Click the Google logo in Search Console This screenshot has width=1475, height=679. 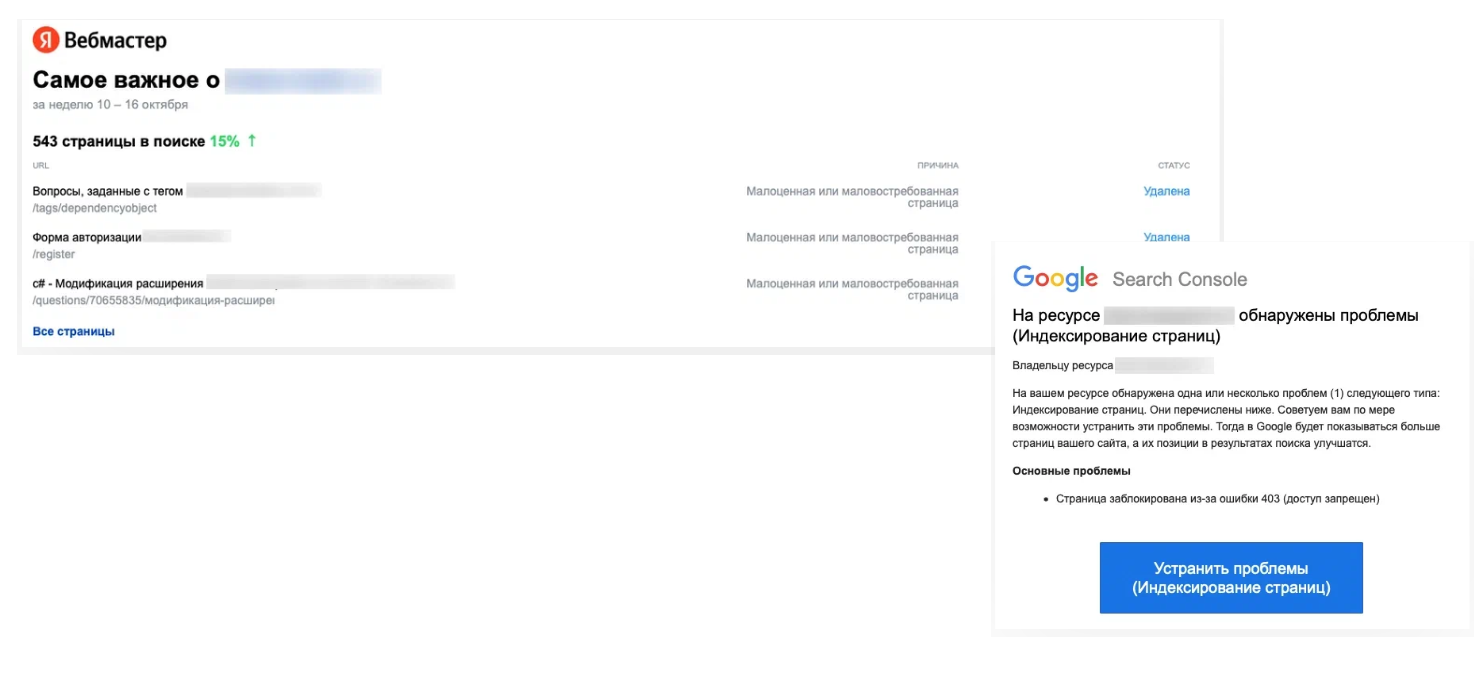(x=1055, y=279)
